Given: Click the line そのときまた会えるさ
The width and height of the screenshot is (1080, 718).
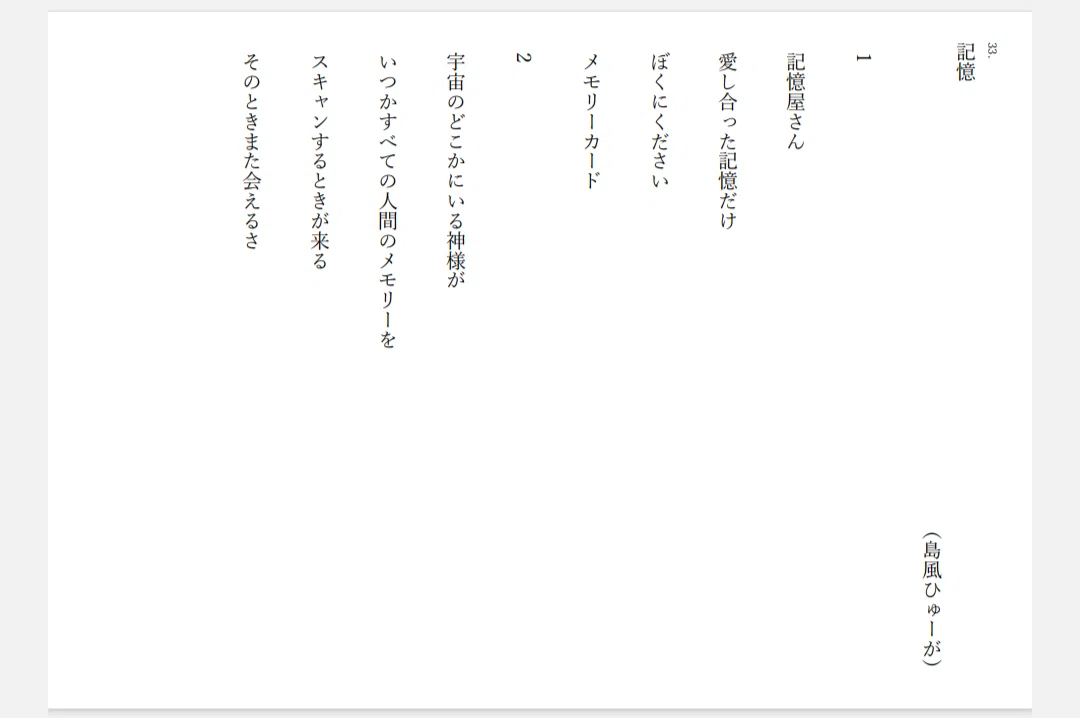Looking at the screenshot, I should click(252, 151).
